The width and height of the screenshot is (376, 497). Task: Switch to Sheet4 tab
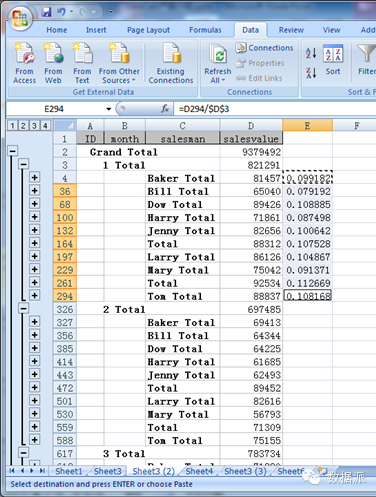click(x=199, y=471)
